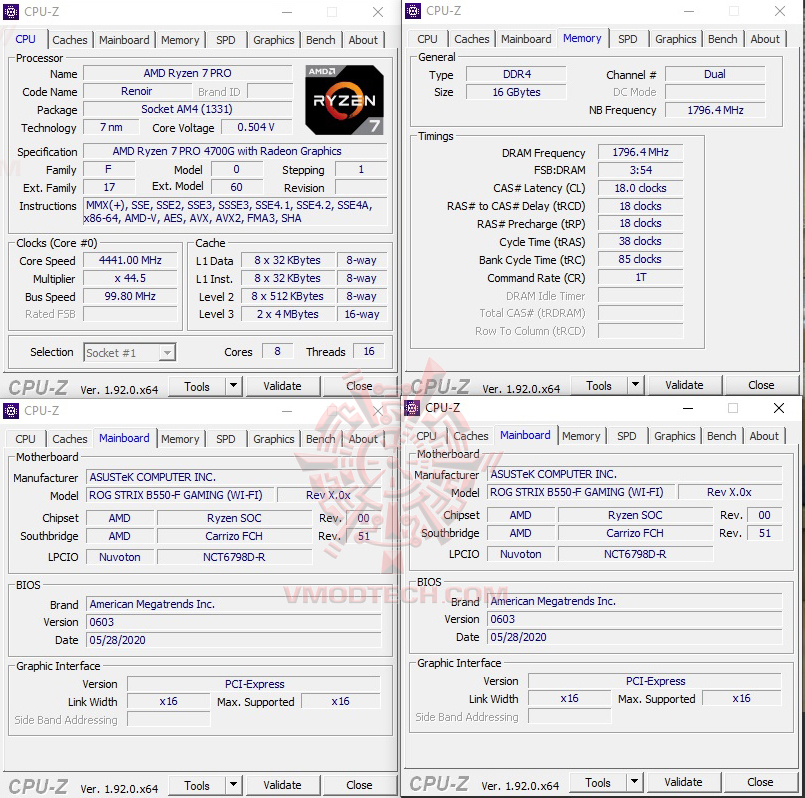Open Graphics tab in top-right Memory window
This screenshot has width=805, height=798.
coord(676,39)
